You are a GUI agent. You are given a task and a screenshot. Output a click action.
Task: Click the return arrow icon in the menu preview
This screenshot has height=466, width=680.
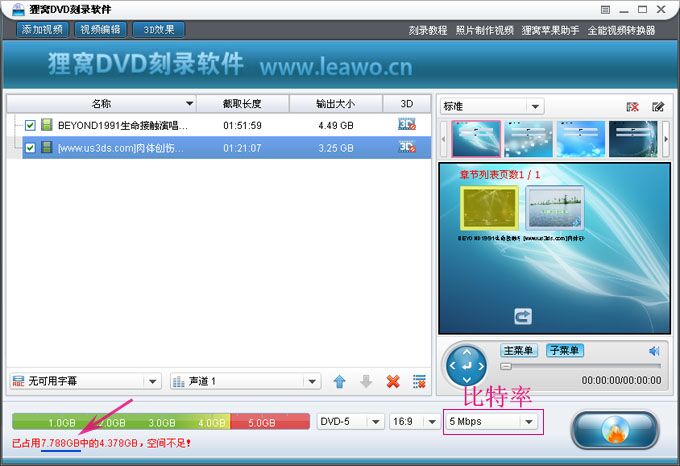[x=523, y=316]
